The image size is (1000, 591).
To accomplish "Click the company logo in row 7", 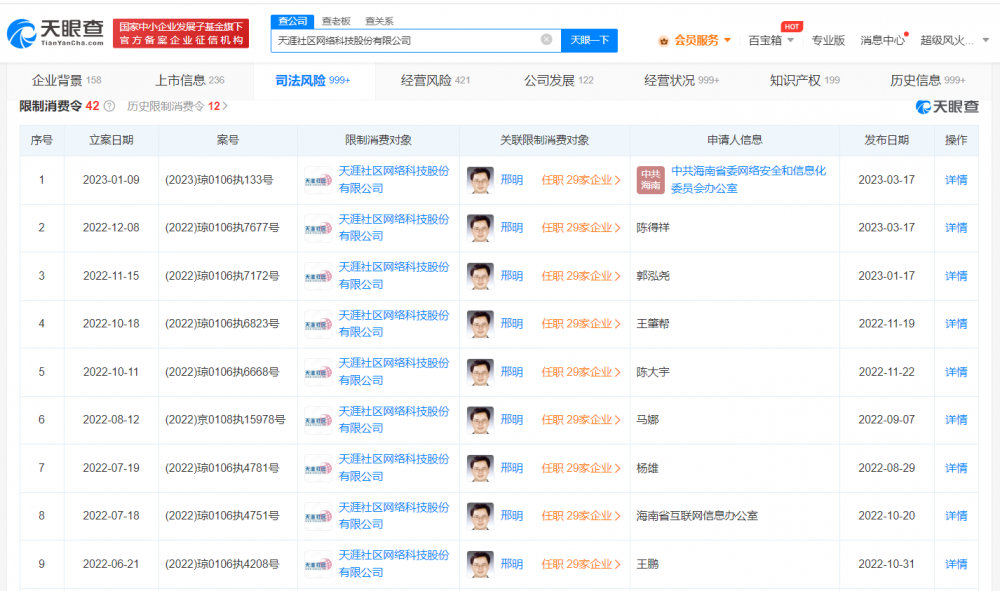I will [318, 469].
